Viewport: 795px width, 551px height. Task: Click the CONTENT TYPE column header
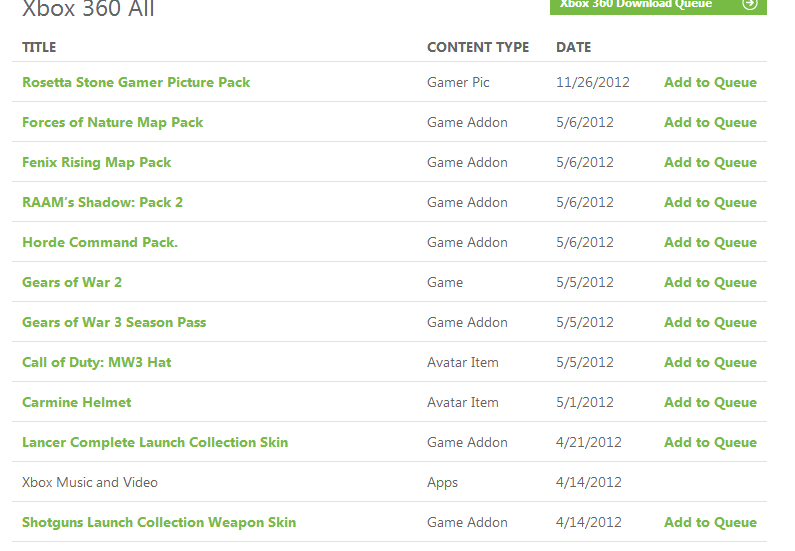478,47
